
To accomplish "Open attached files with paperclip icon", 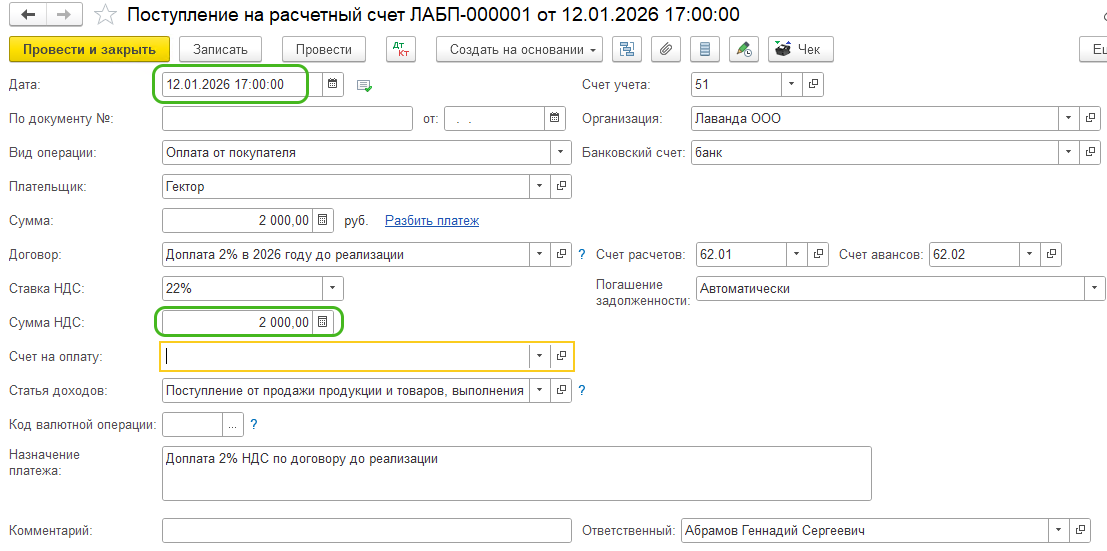I will (665, 49).
